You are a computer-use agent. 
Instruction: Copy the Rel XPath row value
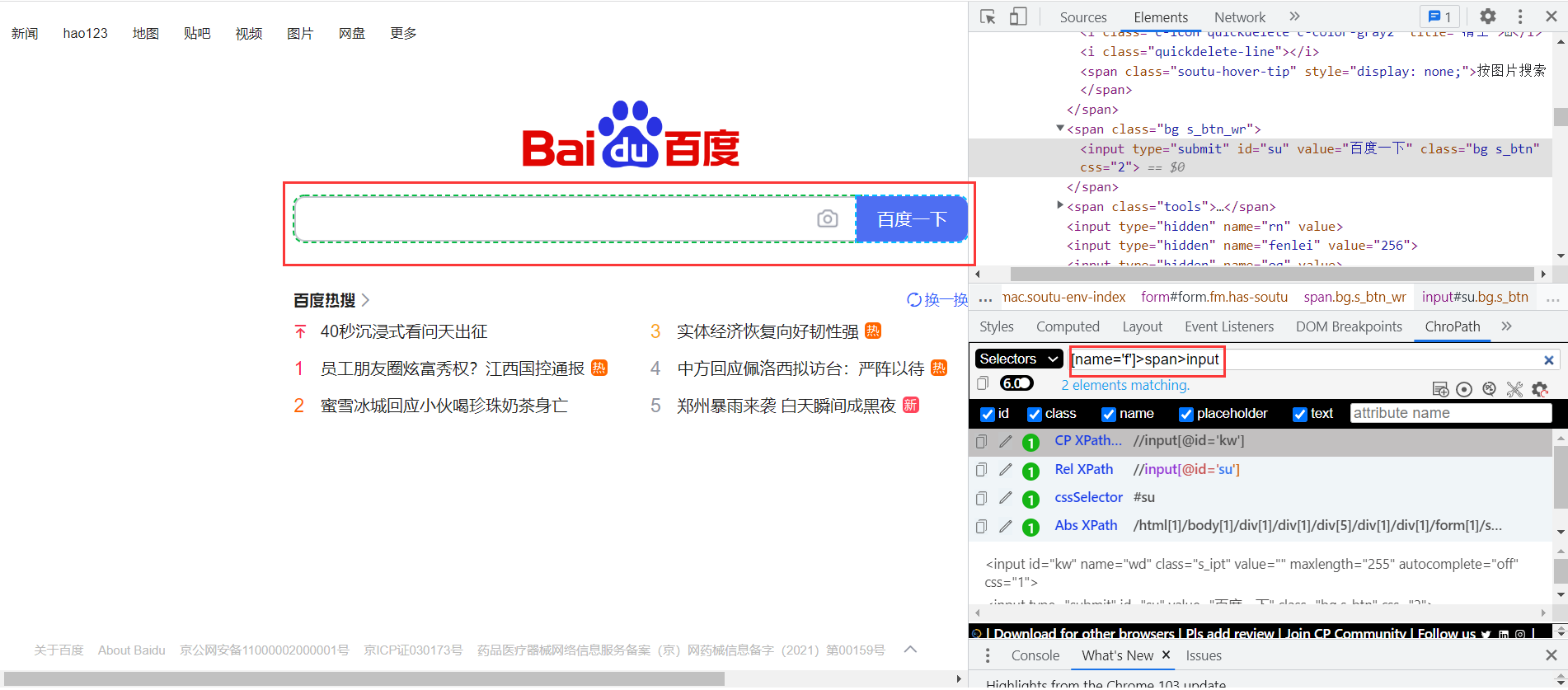pos(981,470)
